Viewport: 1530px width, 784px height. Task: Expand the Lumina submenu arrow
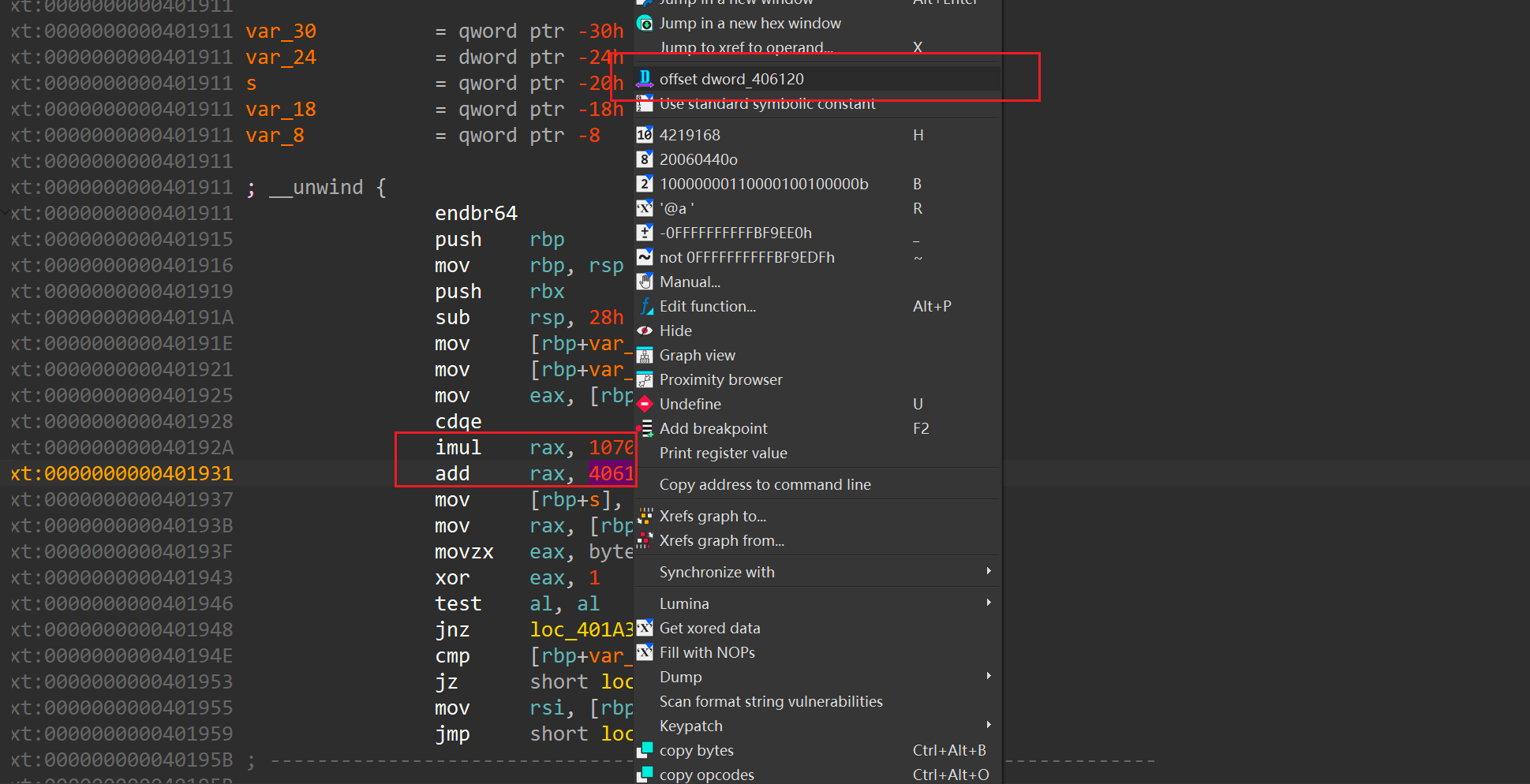(x=989, y=603)
